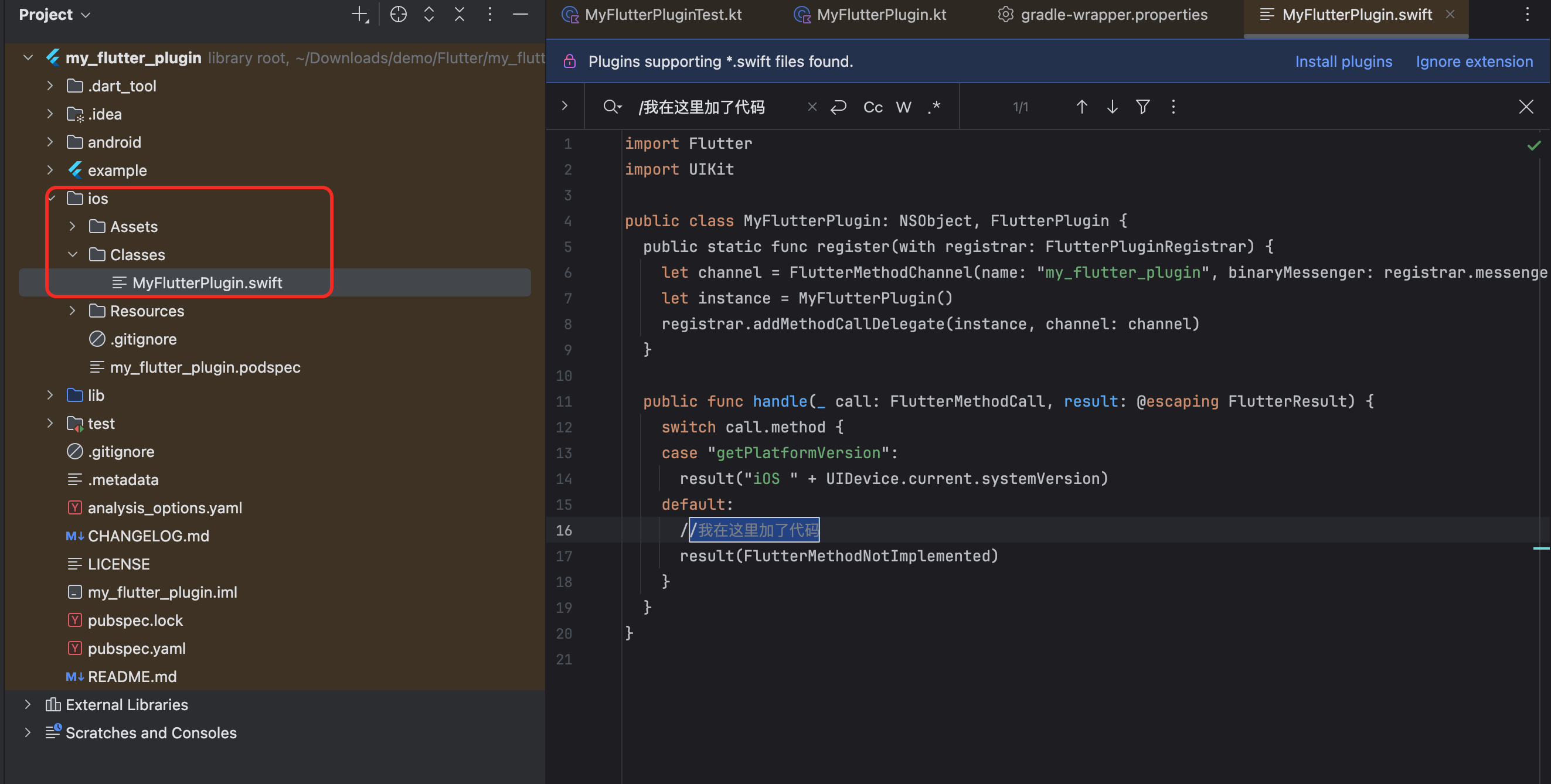Click the Ignore extension link
This screenshot has height=784, width=1551.
click(x=1474, y=62)
